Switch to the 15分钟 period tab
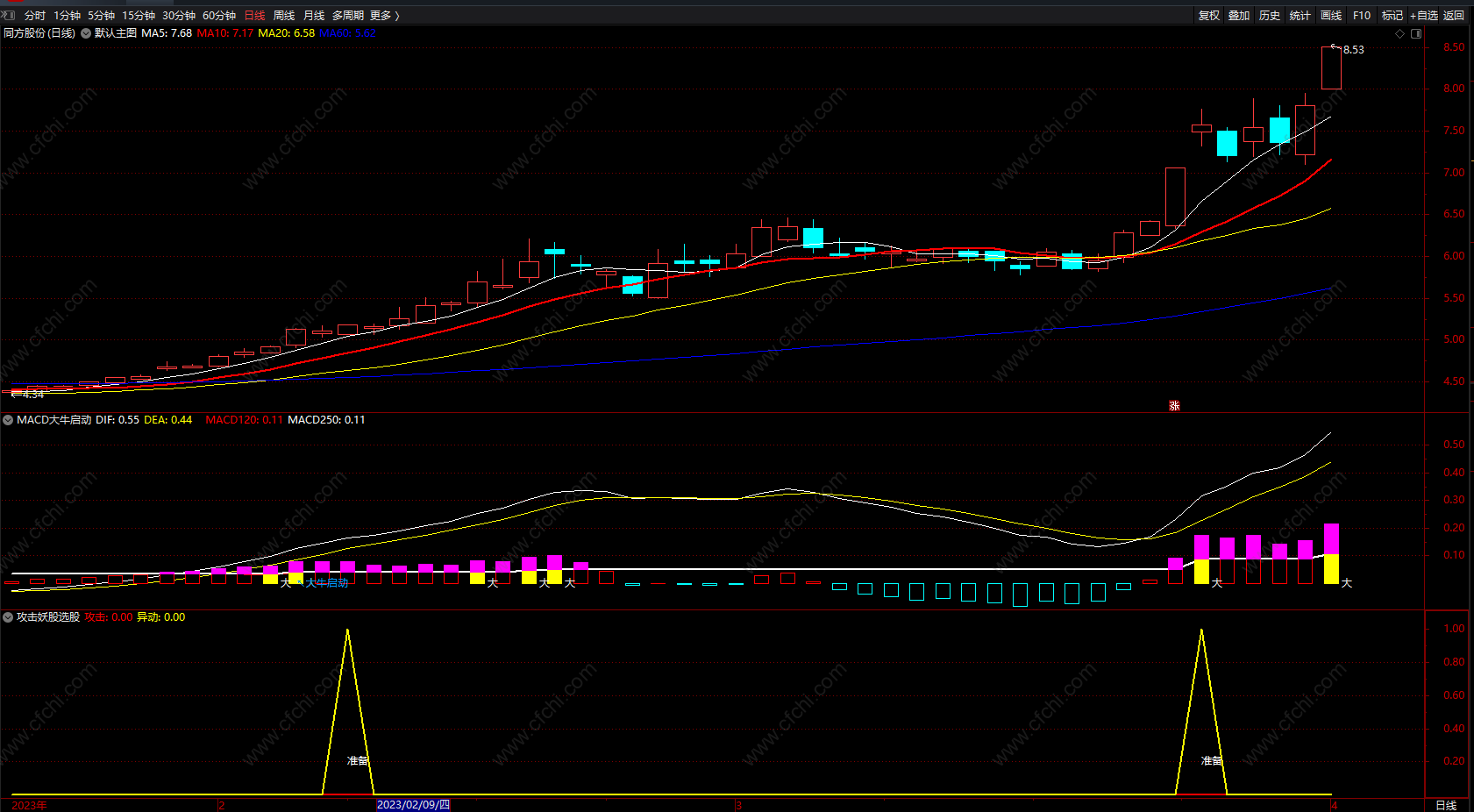 tap(139, 16)
